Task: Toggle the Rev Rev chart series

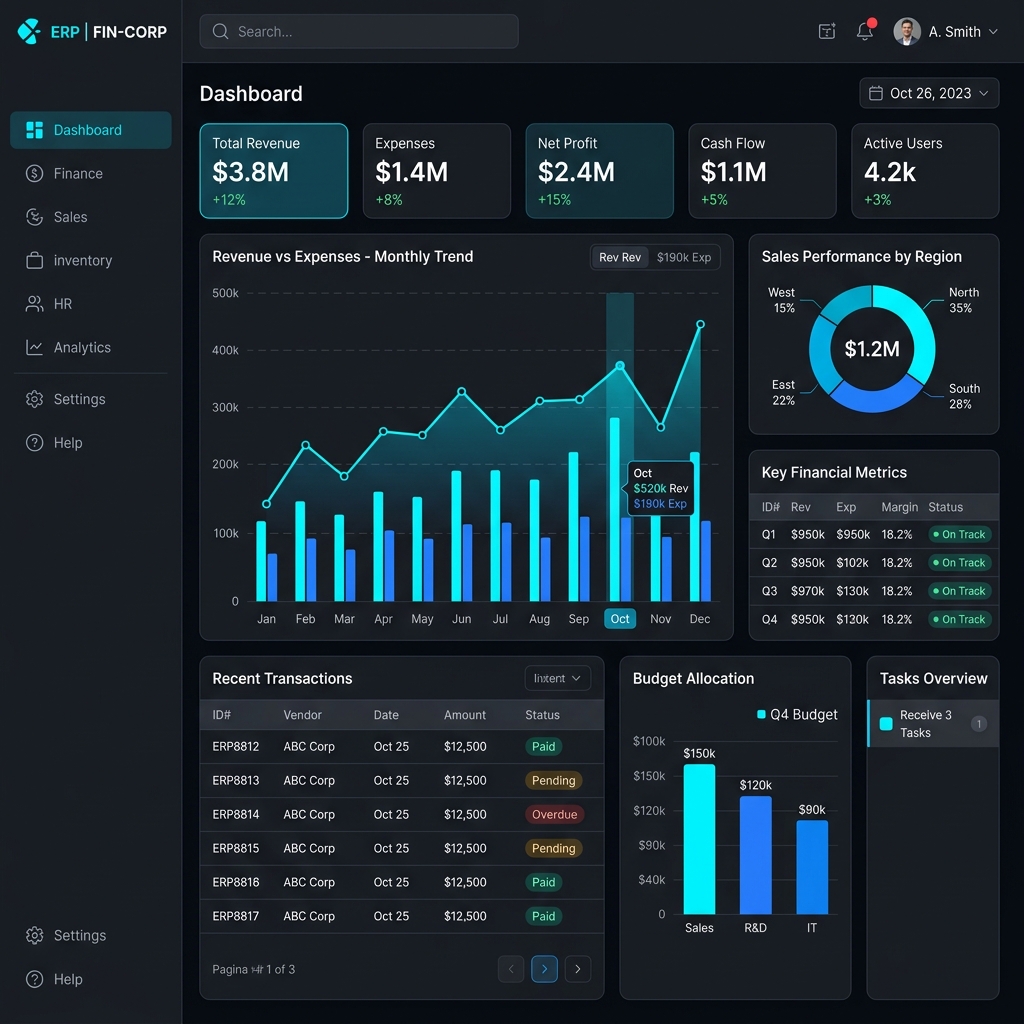Action: (x=620, y=257)
